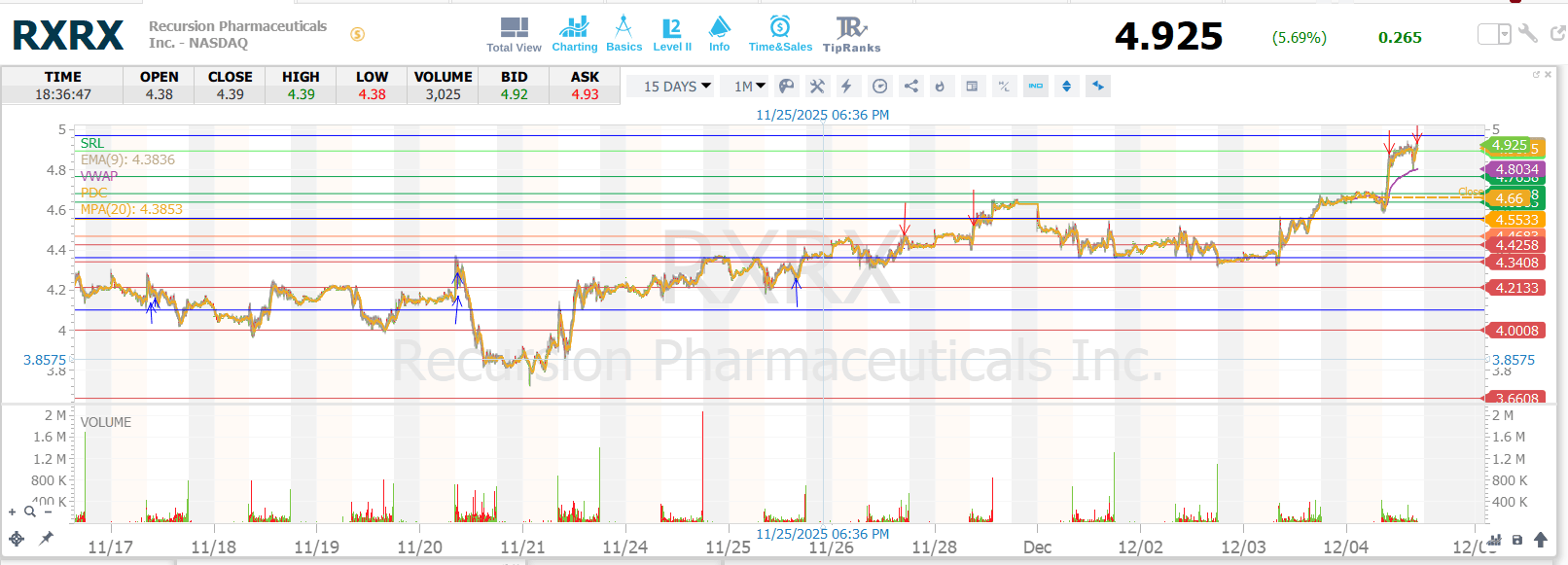Open the Charting view
Image resolution: width=1568 pixels, height=565 pixels.
click(x=574, y=34)
